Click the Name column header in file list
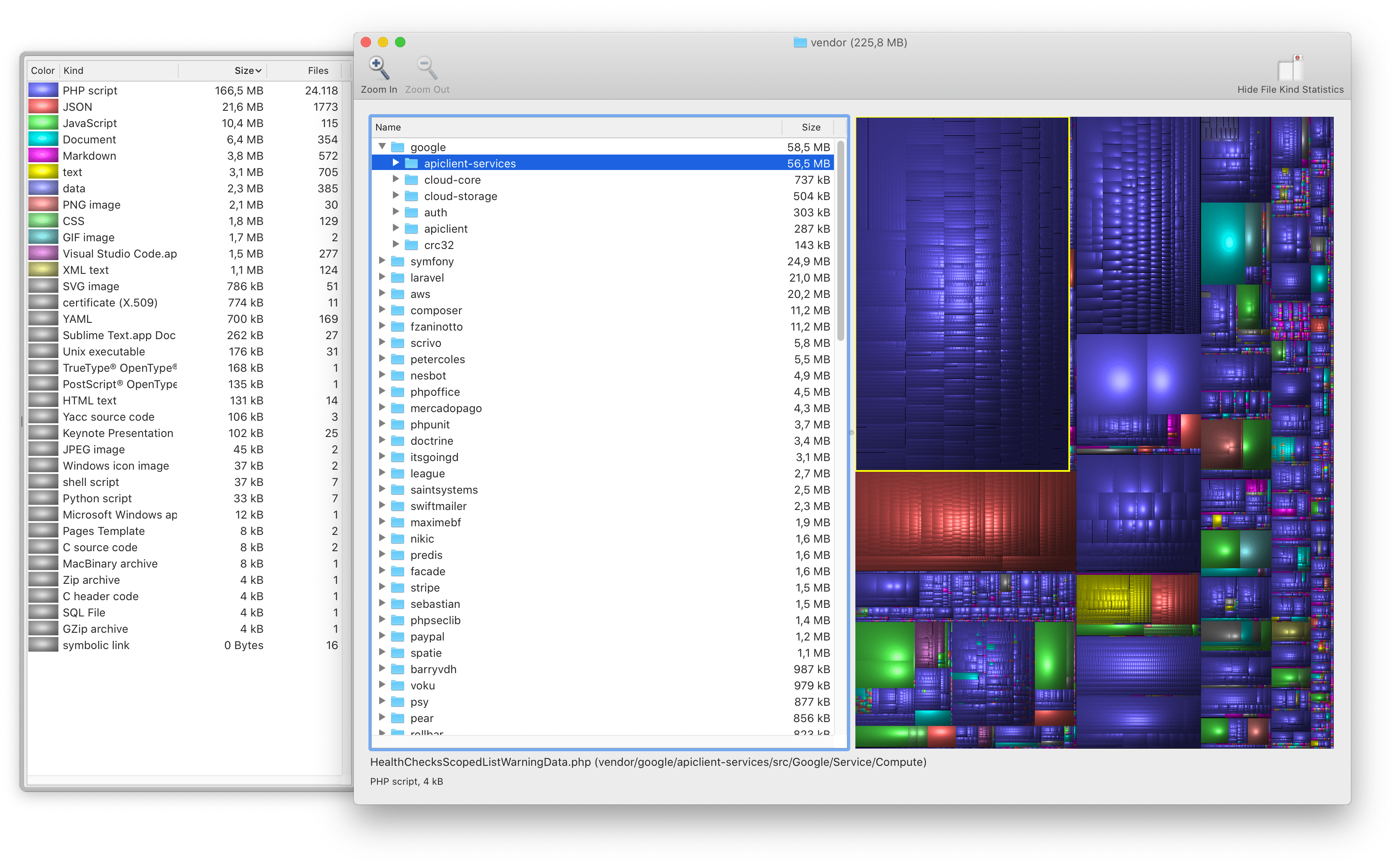 (577, 127)
